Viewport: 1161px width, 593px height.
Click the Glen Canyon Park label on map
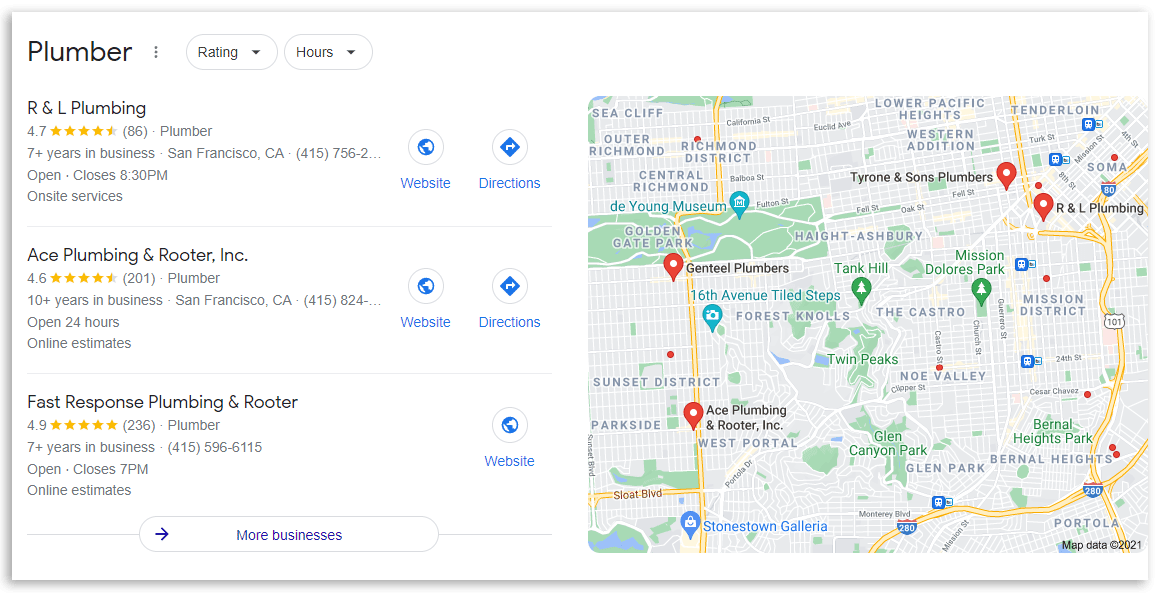(x=888, y=443)
